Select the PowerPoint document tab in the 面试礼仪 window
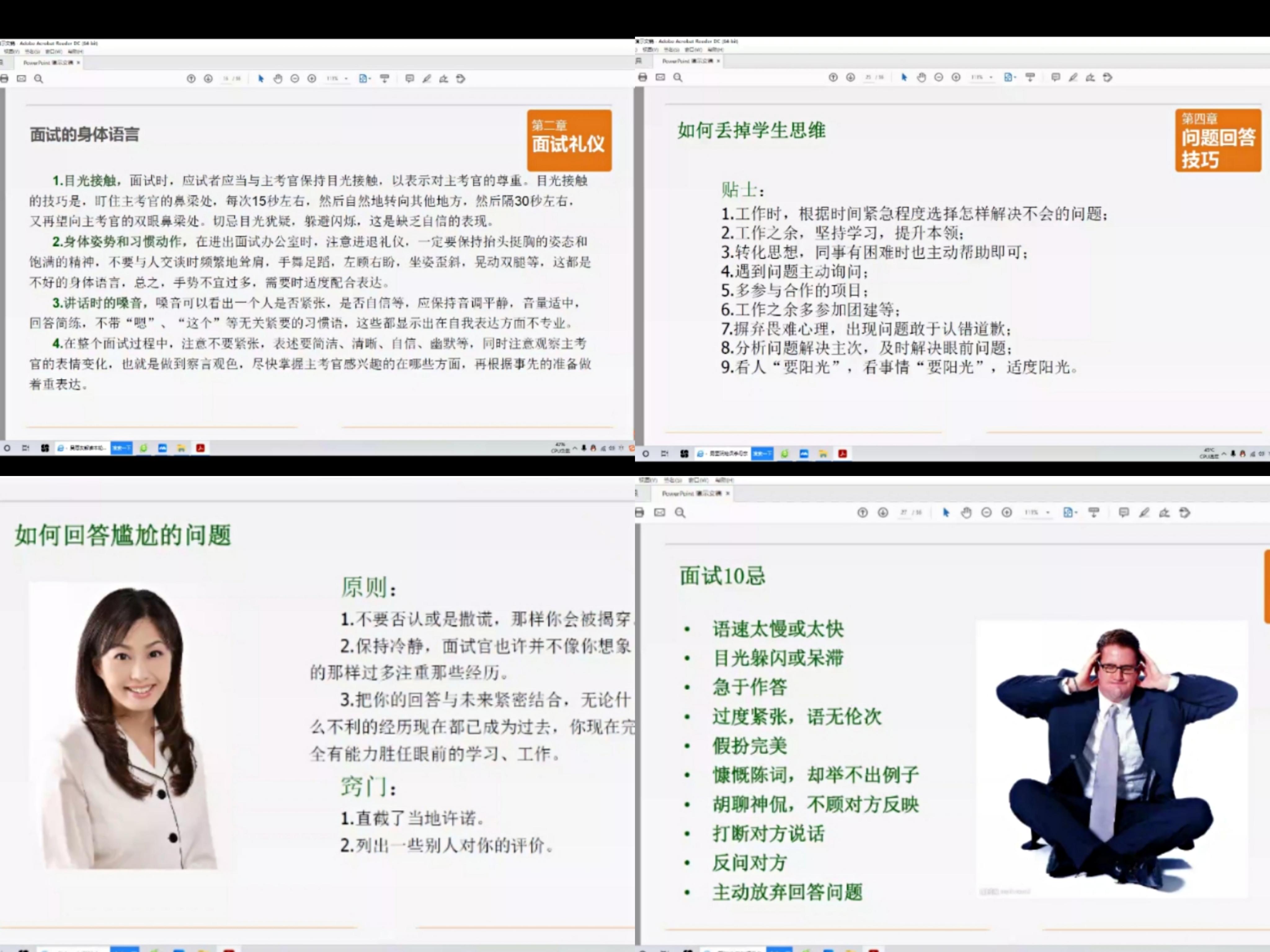Viewport: 1270px width, 952px height. 48,63
